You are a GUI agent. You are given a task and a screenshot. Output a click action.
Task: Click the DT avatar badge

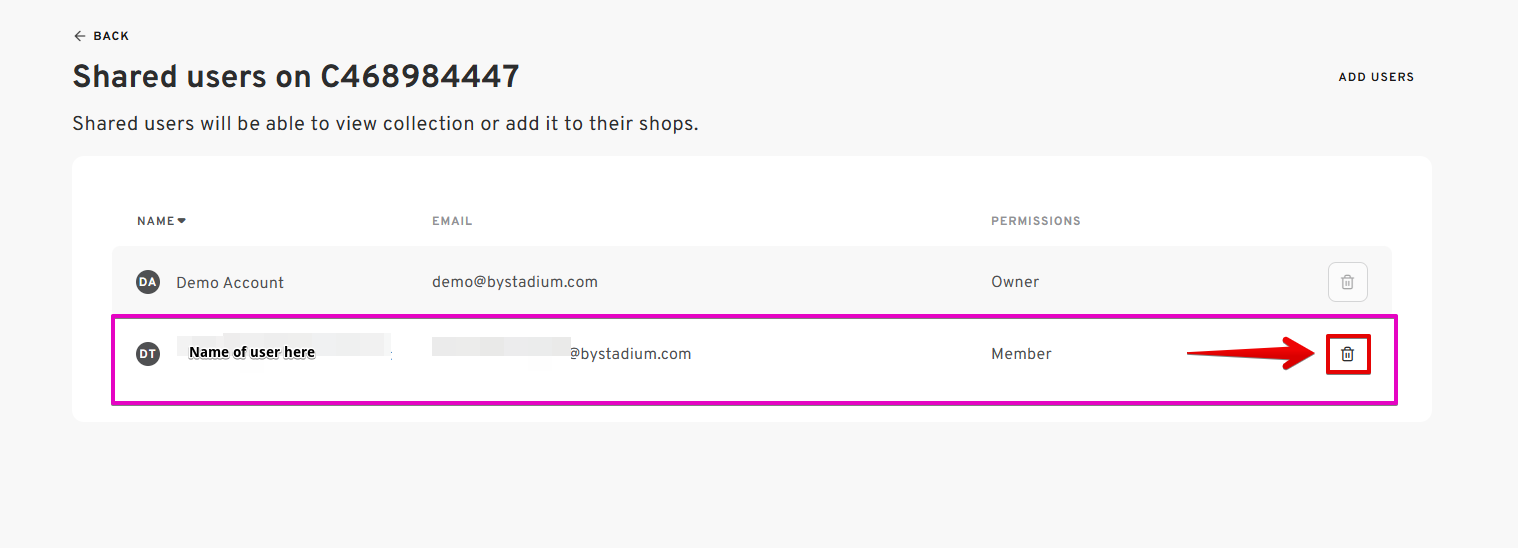pyautogui.click(x=148, y=354)
